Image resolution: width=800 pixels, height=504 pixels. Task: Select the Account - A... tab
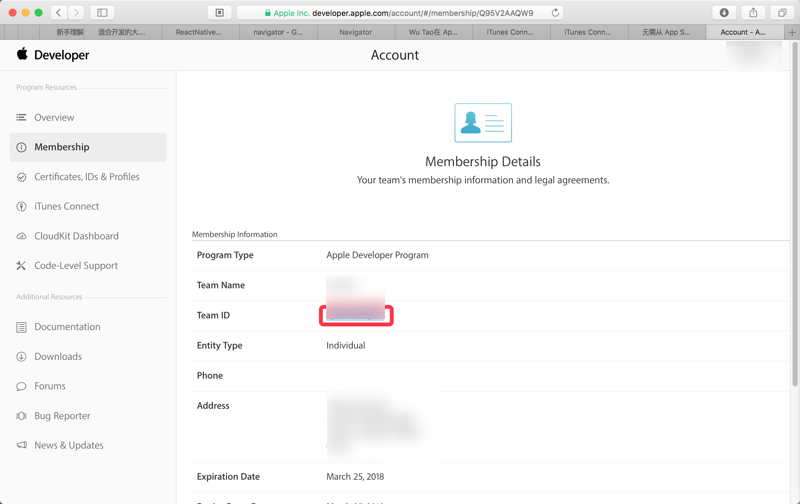coord(744,32)
